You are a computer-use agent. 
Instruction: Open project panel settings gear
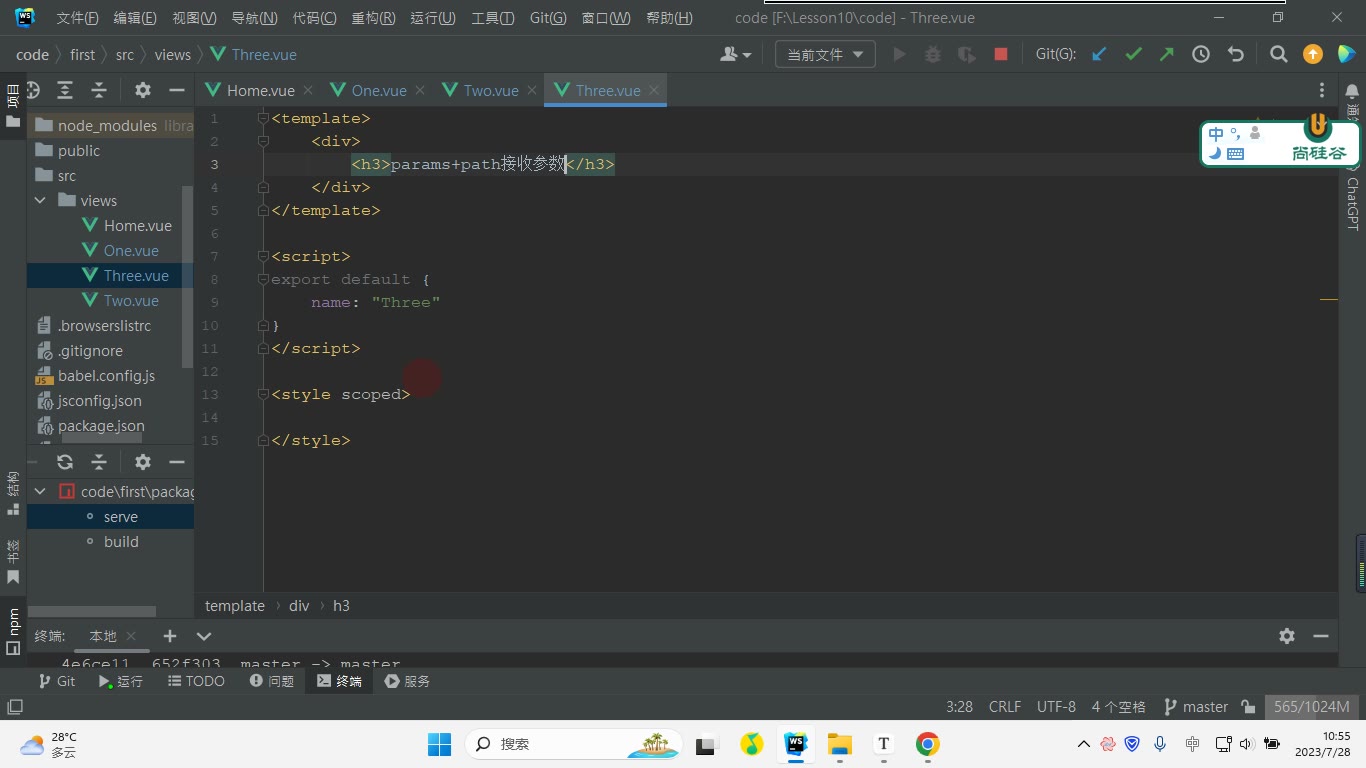143,90
